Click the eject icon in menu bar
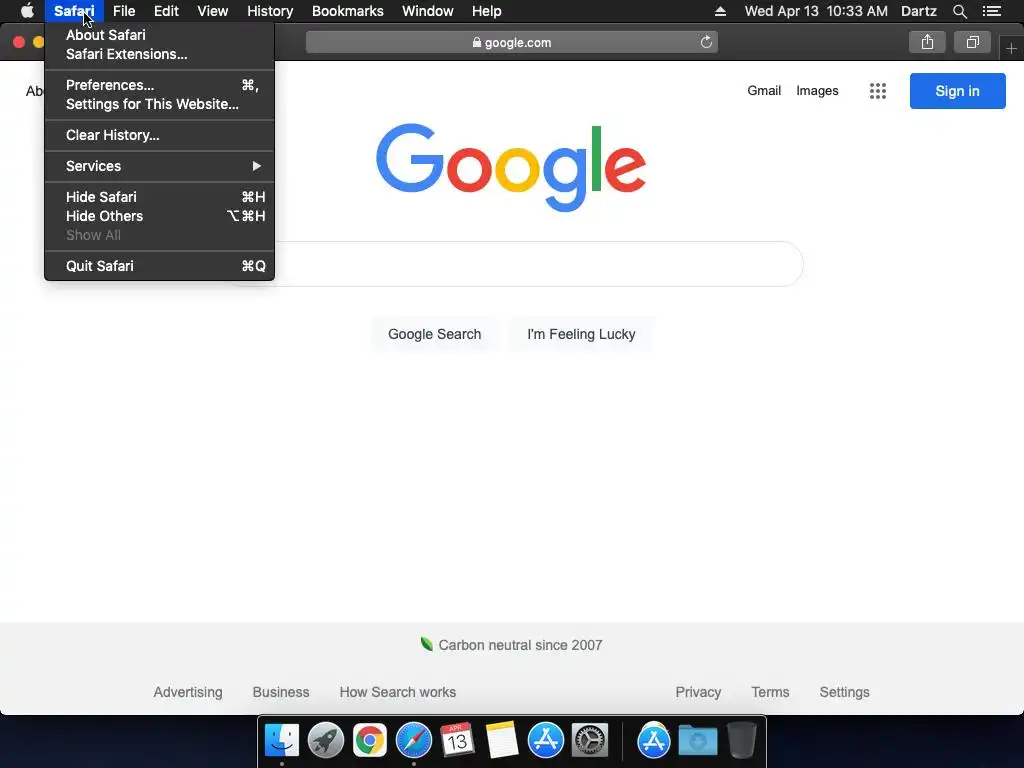1024x768 pixels. (720, 11)
